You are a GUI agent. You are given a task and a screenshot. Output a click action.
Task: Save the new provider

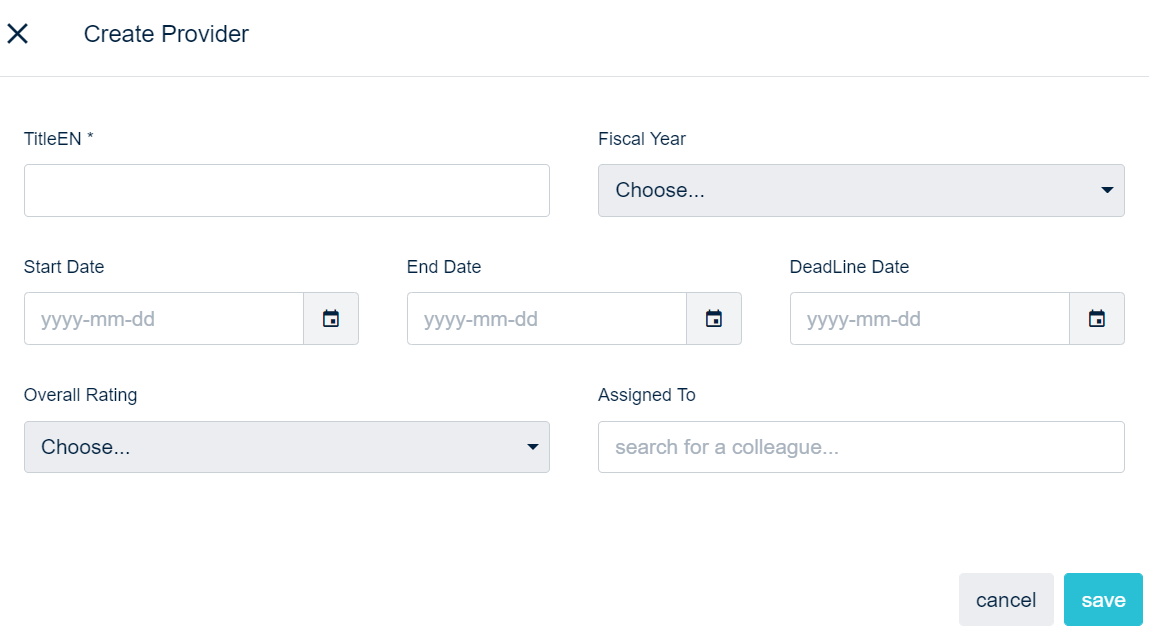[1103, 600]
